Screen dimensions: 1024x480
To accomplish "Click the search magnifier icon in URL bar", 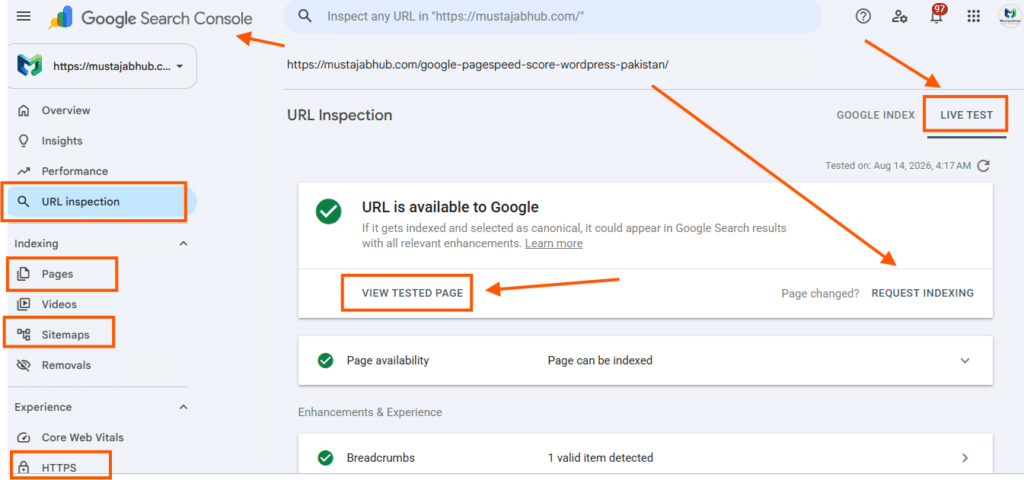I will [x=304, y=16].
